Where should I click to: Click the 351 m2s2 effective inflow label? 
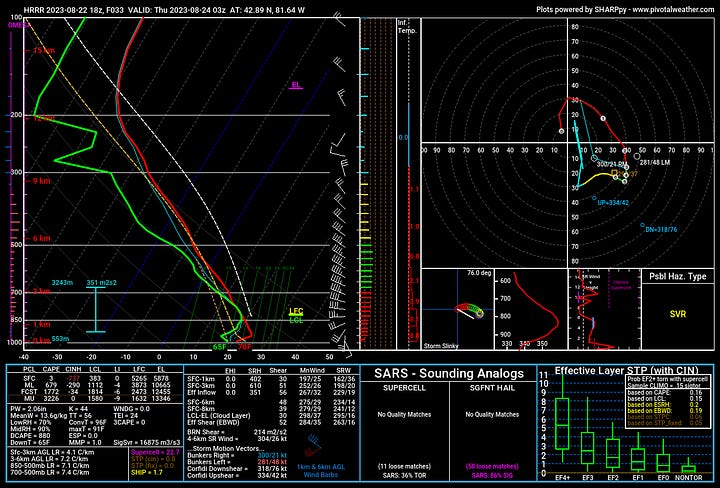point(101,283)
